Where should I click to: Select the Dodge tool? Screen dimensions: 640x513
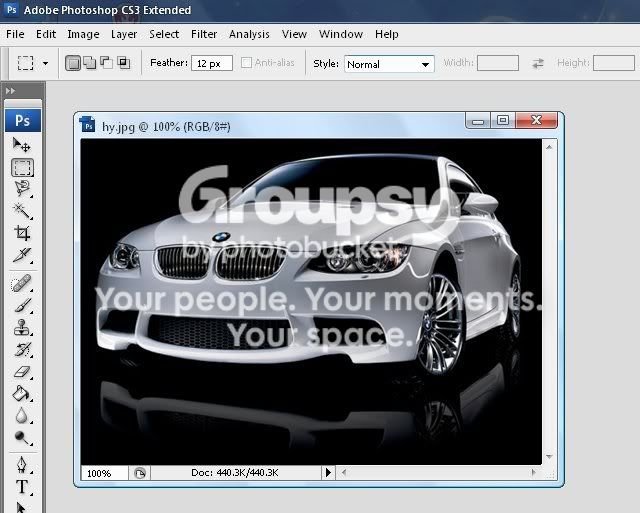click(x=22, y=437)
